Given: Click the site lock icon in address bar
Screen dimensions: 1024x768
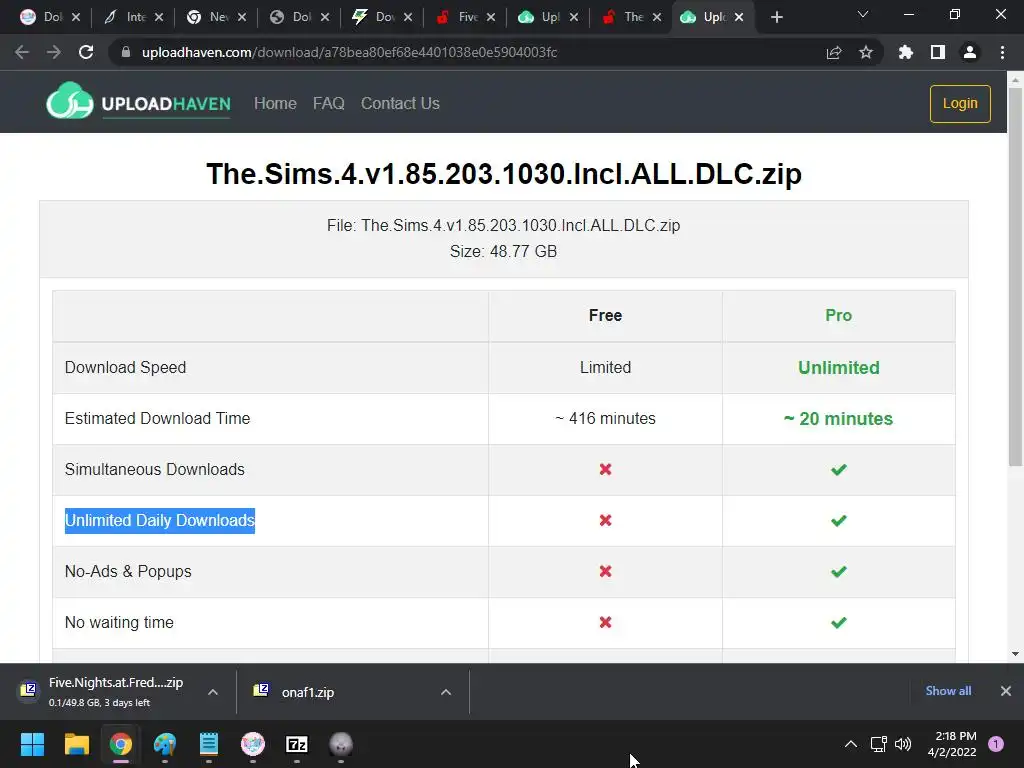Looking at the screenshot, I should tap(126, 52).
